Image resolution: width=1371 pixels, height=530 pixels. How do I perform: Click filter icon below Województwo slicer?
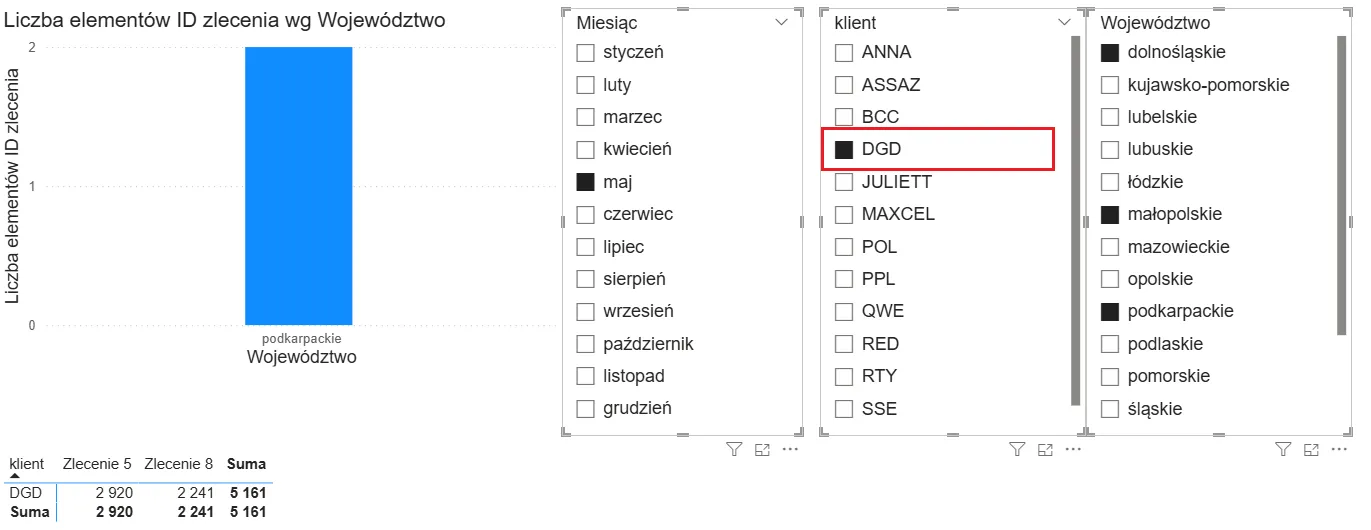click(1284, 450)
